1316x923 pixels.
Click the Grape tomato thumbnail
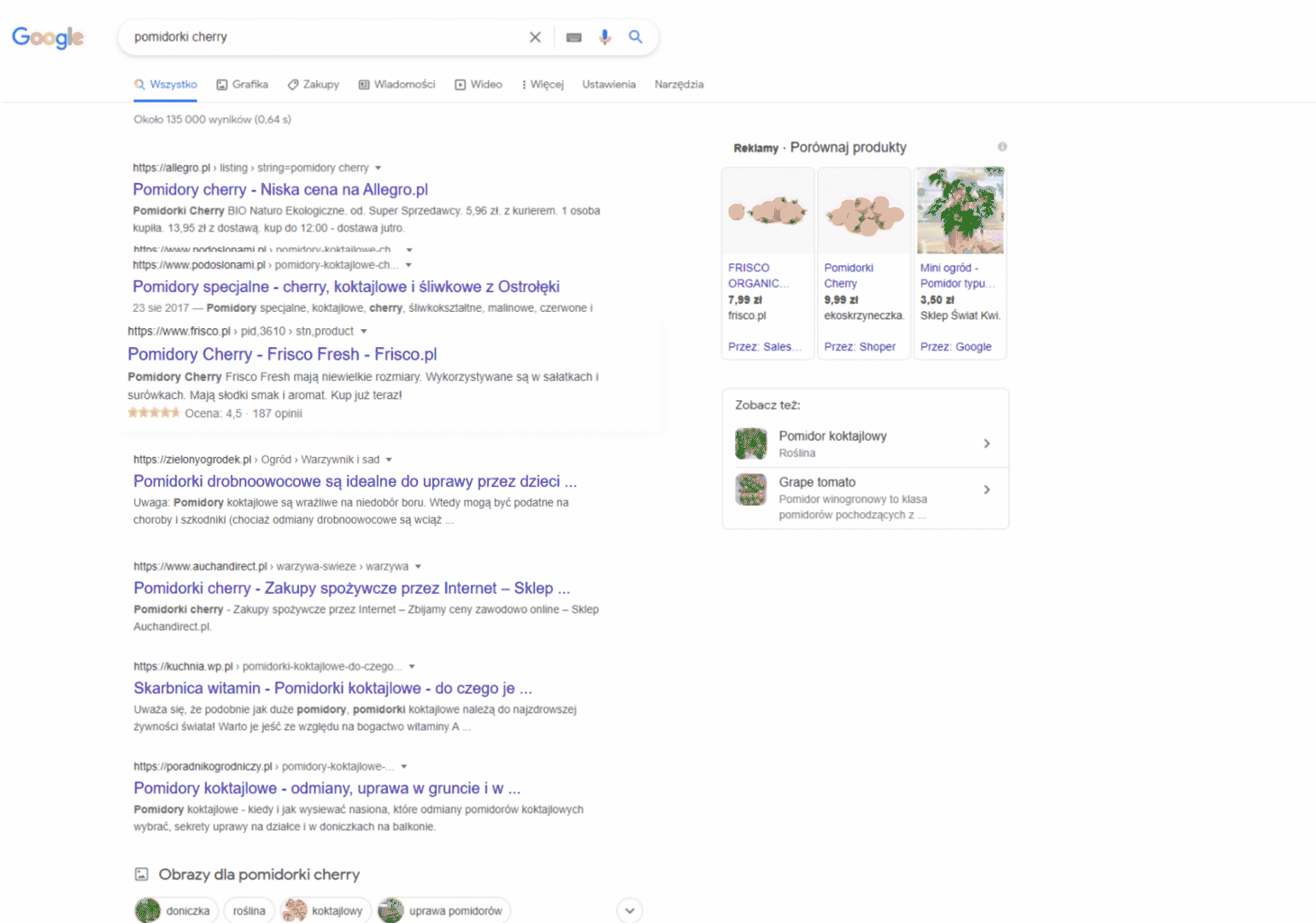click(x=751, y=490)
